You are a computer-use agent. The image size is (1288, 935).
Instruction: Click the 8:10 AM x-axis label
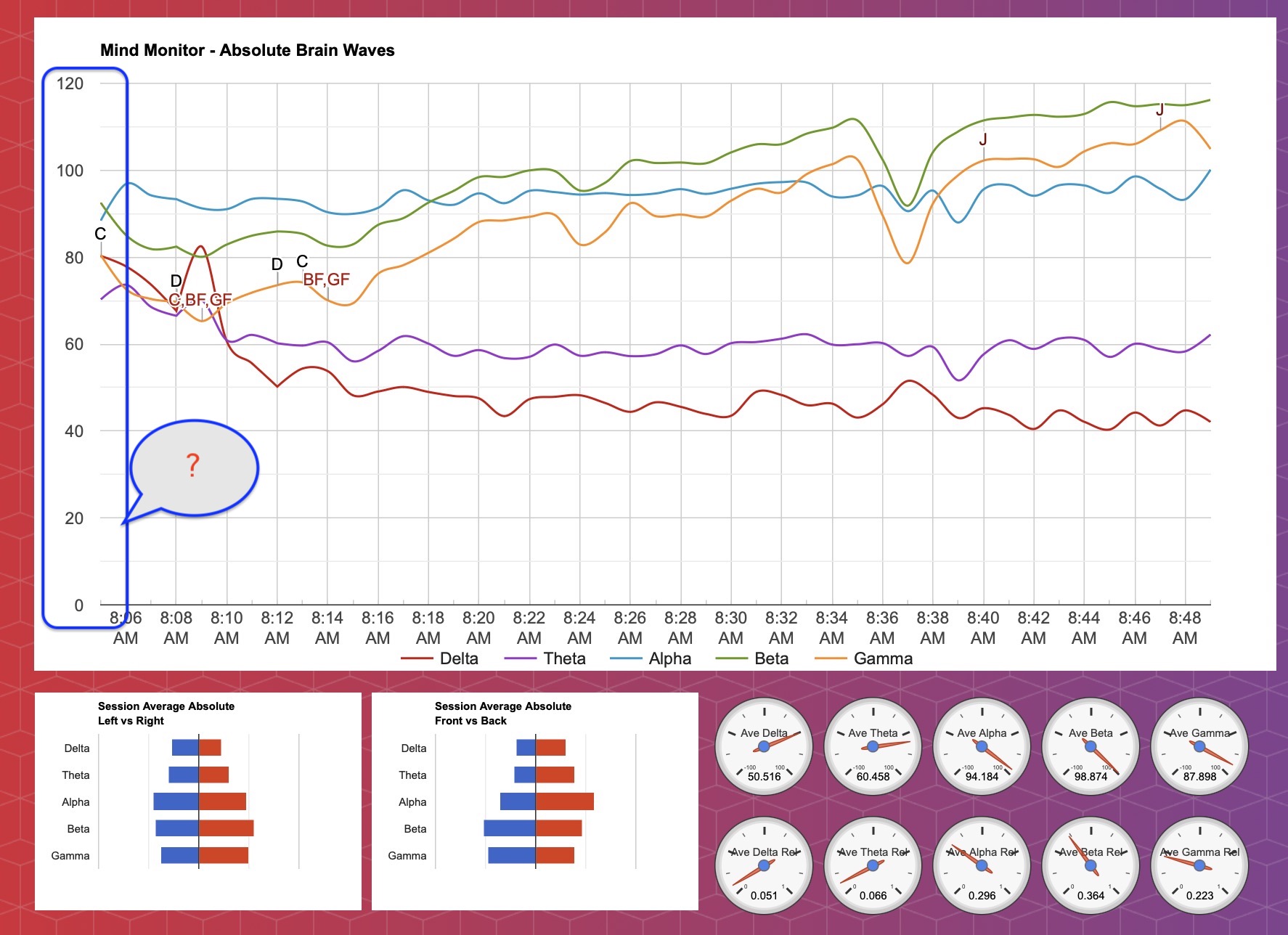[x=227, y=628]
